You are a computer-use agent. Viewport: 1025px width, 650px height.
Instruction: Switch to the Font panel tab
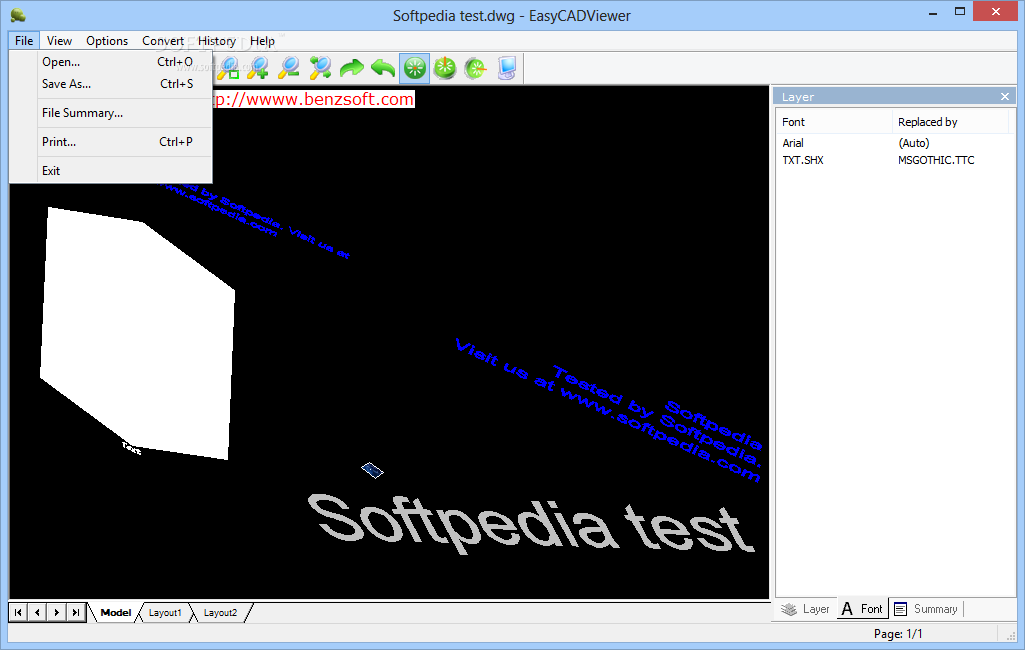point(862,609)
